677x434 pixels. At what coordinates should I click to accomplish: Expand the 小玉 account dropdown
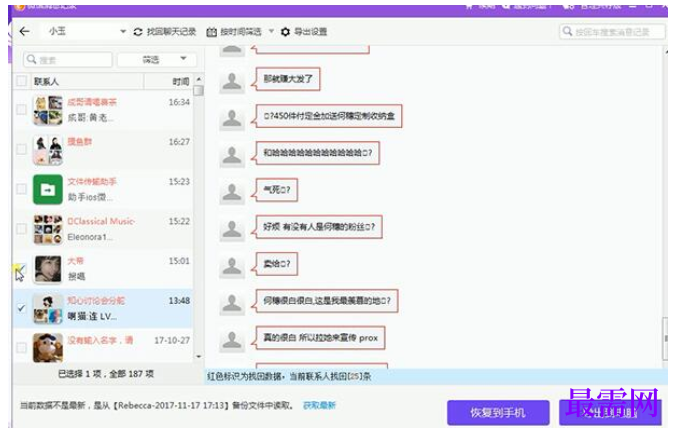[x=123, y=32]
